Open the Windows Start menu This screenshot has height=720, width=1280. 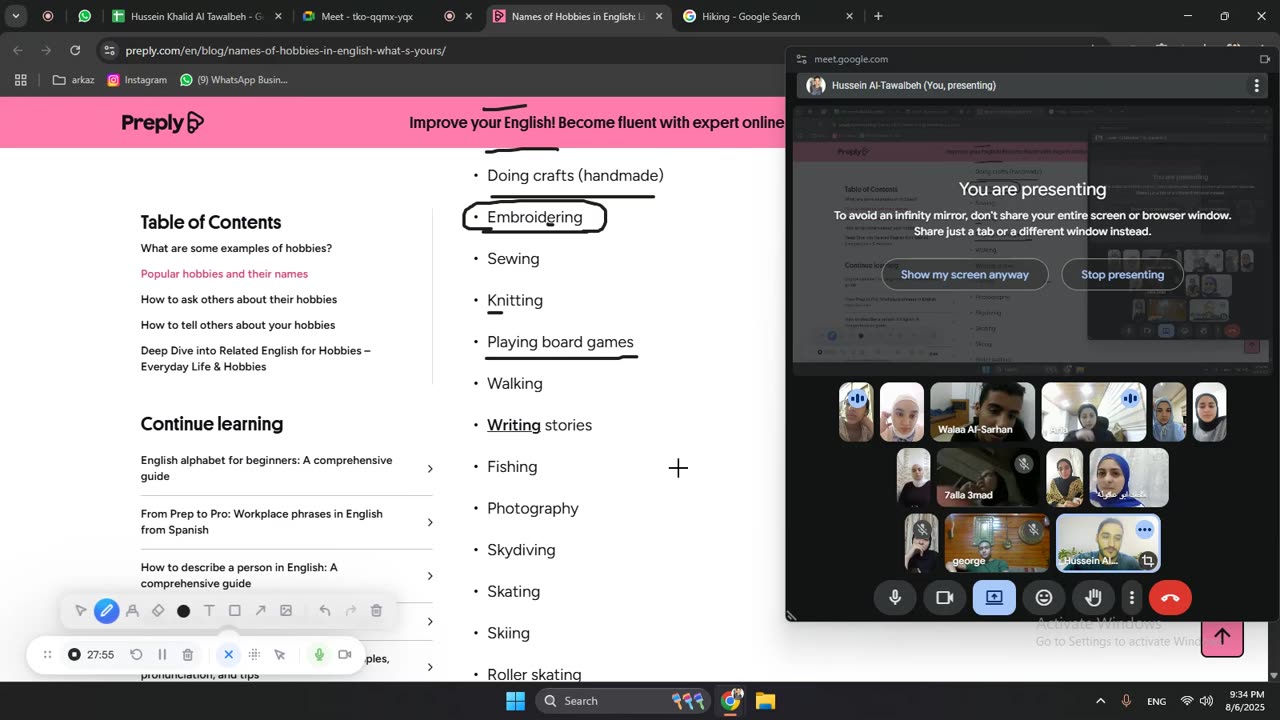[515, 701]
